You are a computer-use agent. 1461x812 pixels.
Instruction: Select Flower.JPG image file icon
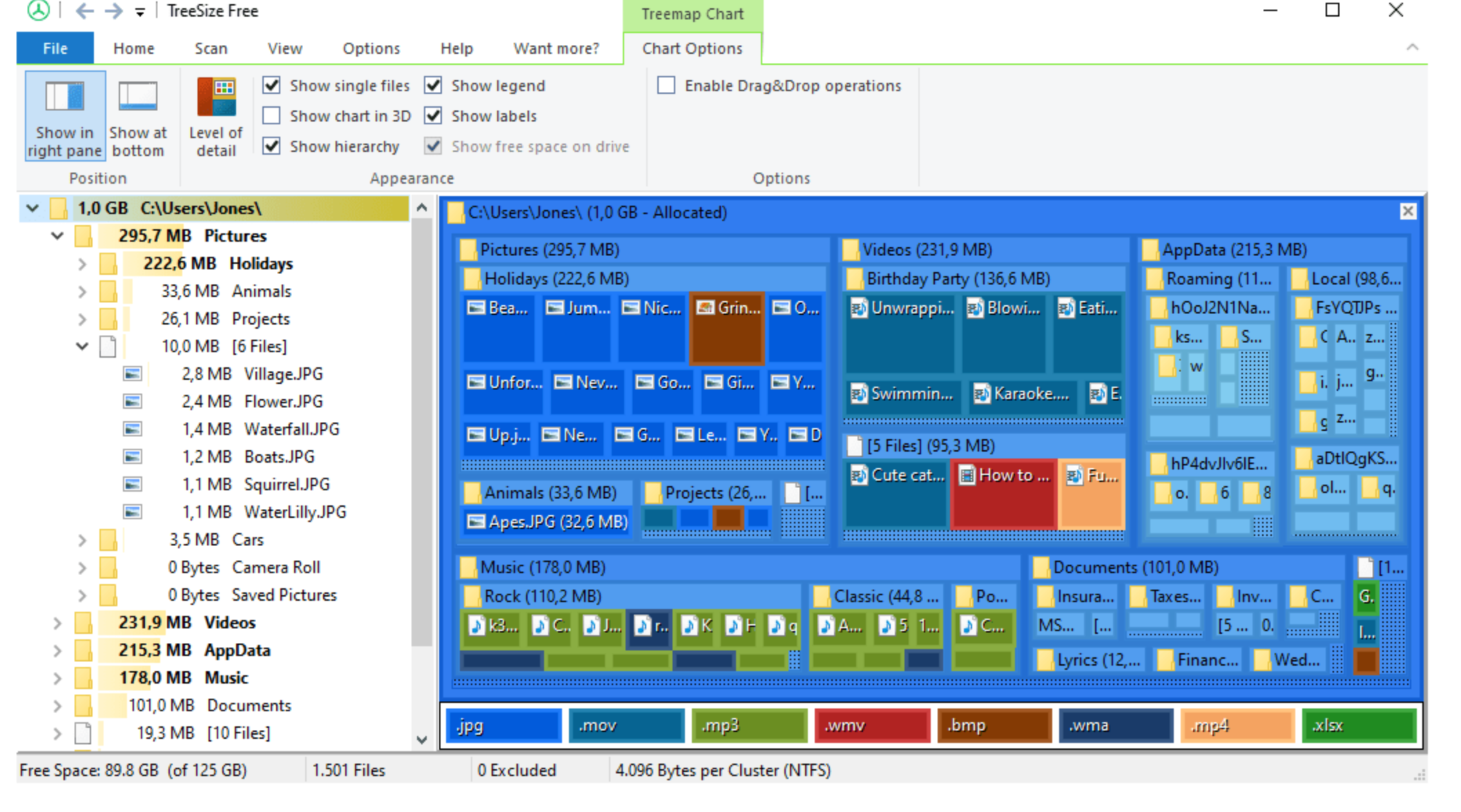coord(133,401)
